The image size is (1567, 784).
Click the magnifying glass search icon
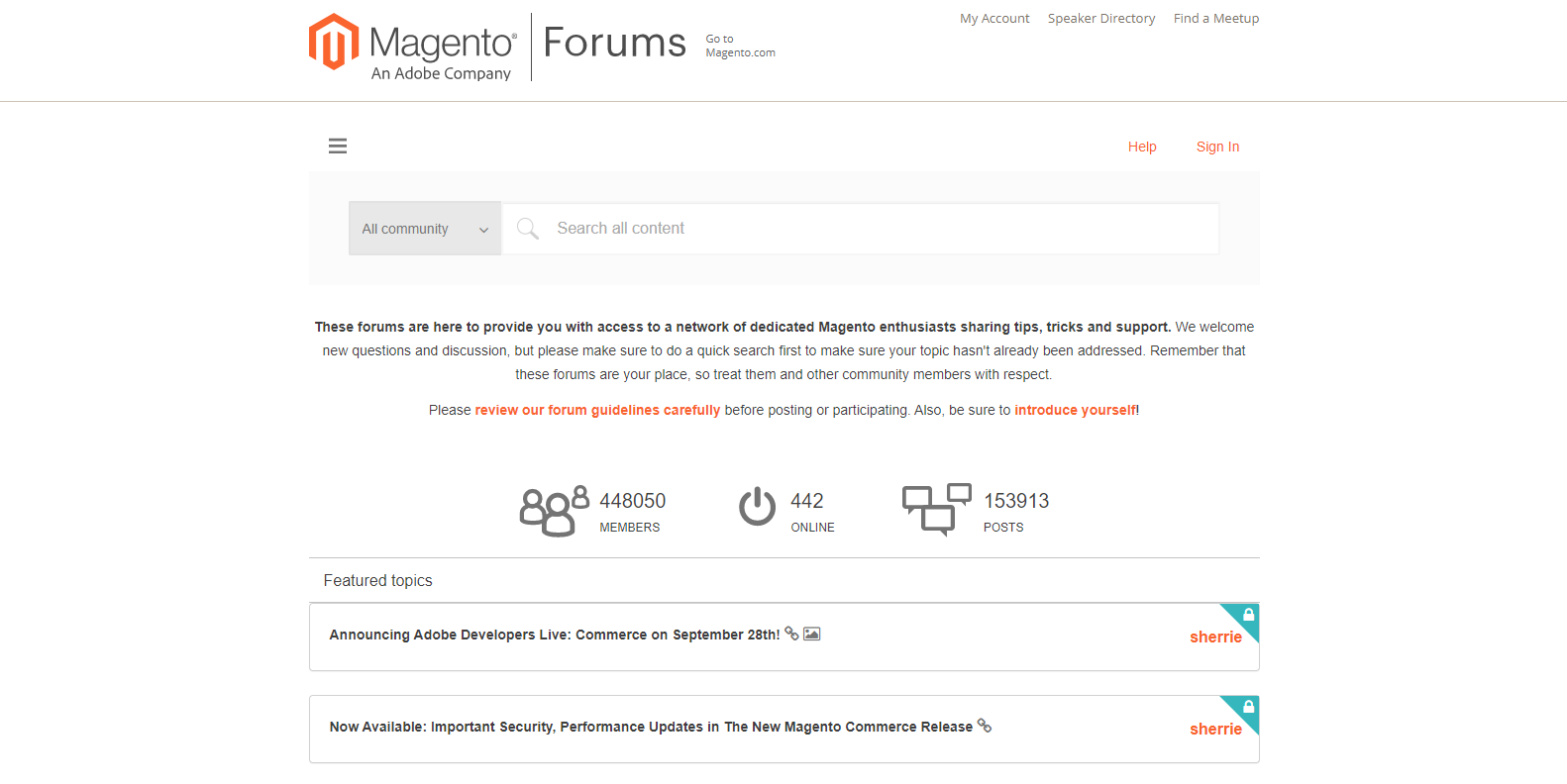tap(528, 229)
